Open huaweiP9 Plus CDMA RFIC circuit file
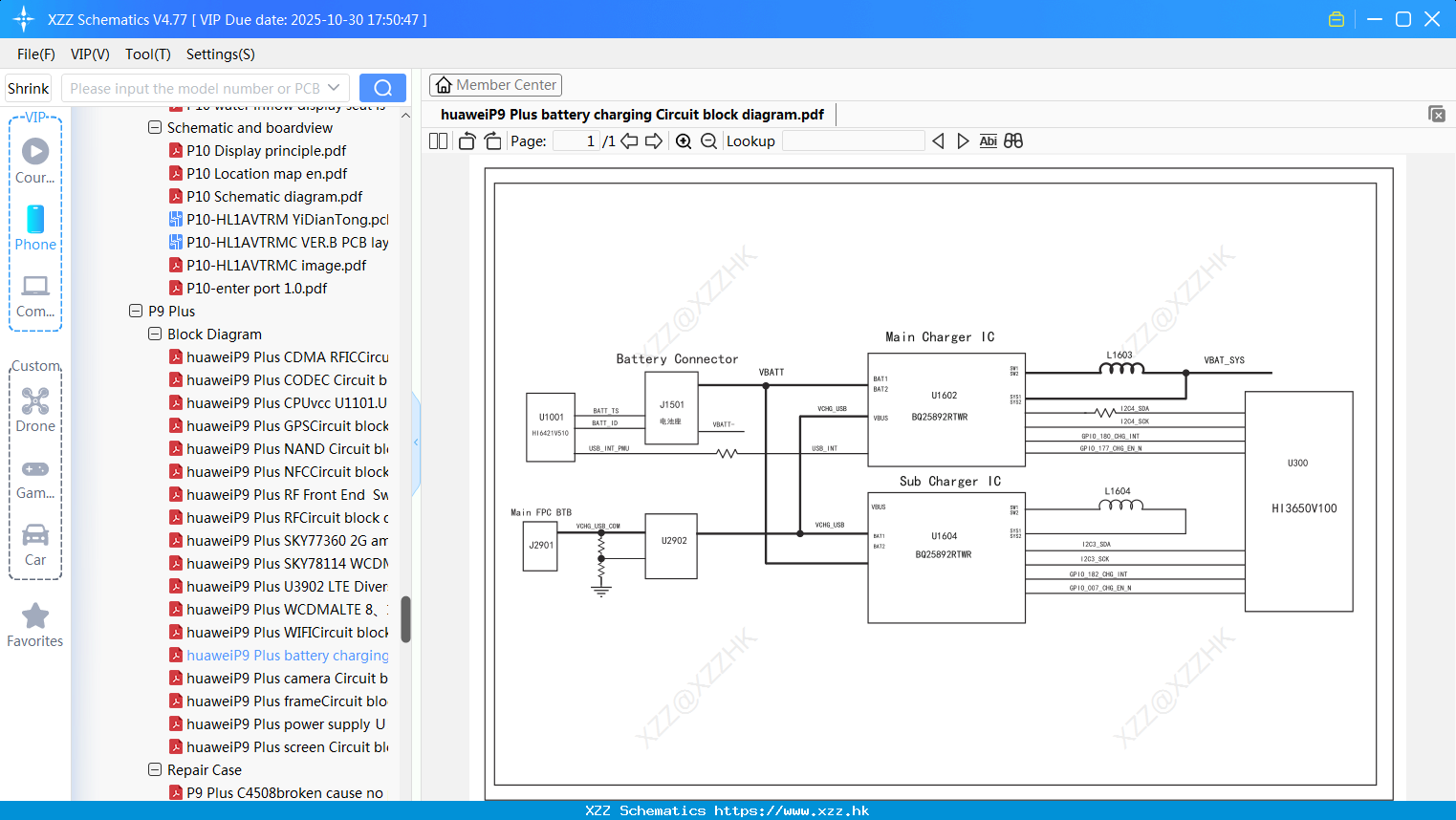 [x=278, y=357]
